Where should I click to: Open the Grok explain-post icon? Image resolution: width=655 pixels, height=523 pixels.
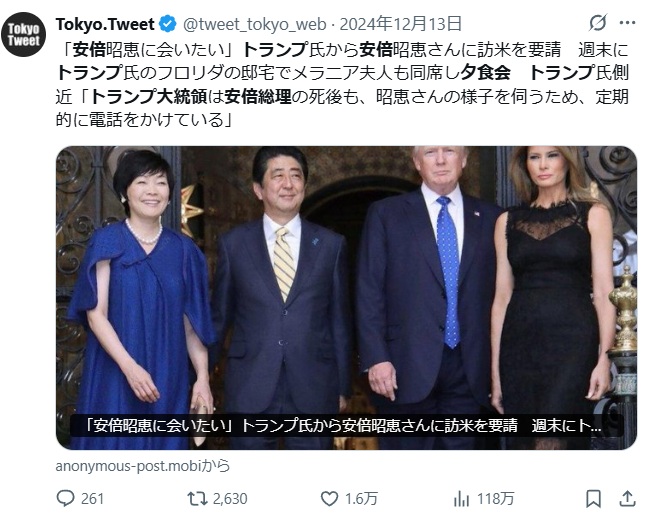[598, 22]
